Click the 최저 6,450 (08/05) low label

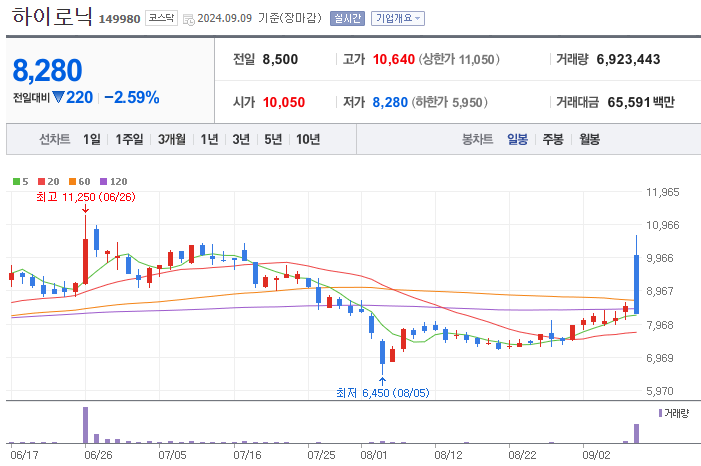point(382,393)
